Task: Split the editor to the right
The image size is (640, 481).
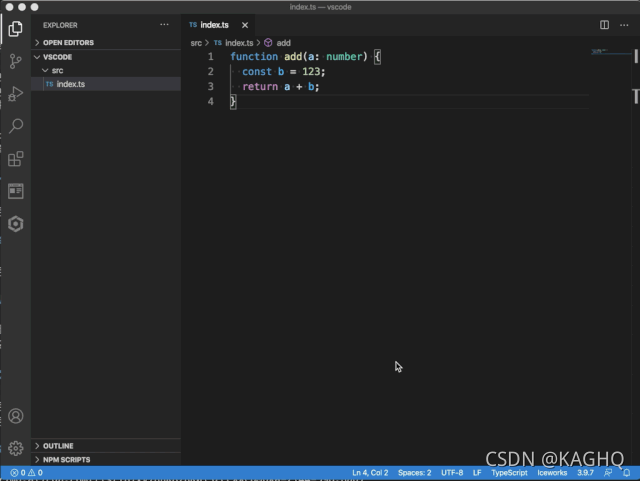Action: coord(604,25)
